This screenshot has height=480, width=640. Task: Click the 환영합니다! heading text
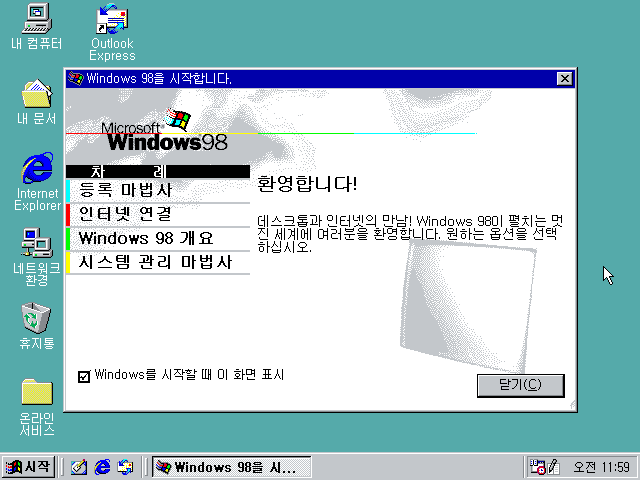[307, 184]
